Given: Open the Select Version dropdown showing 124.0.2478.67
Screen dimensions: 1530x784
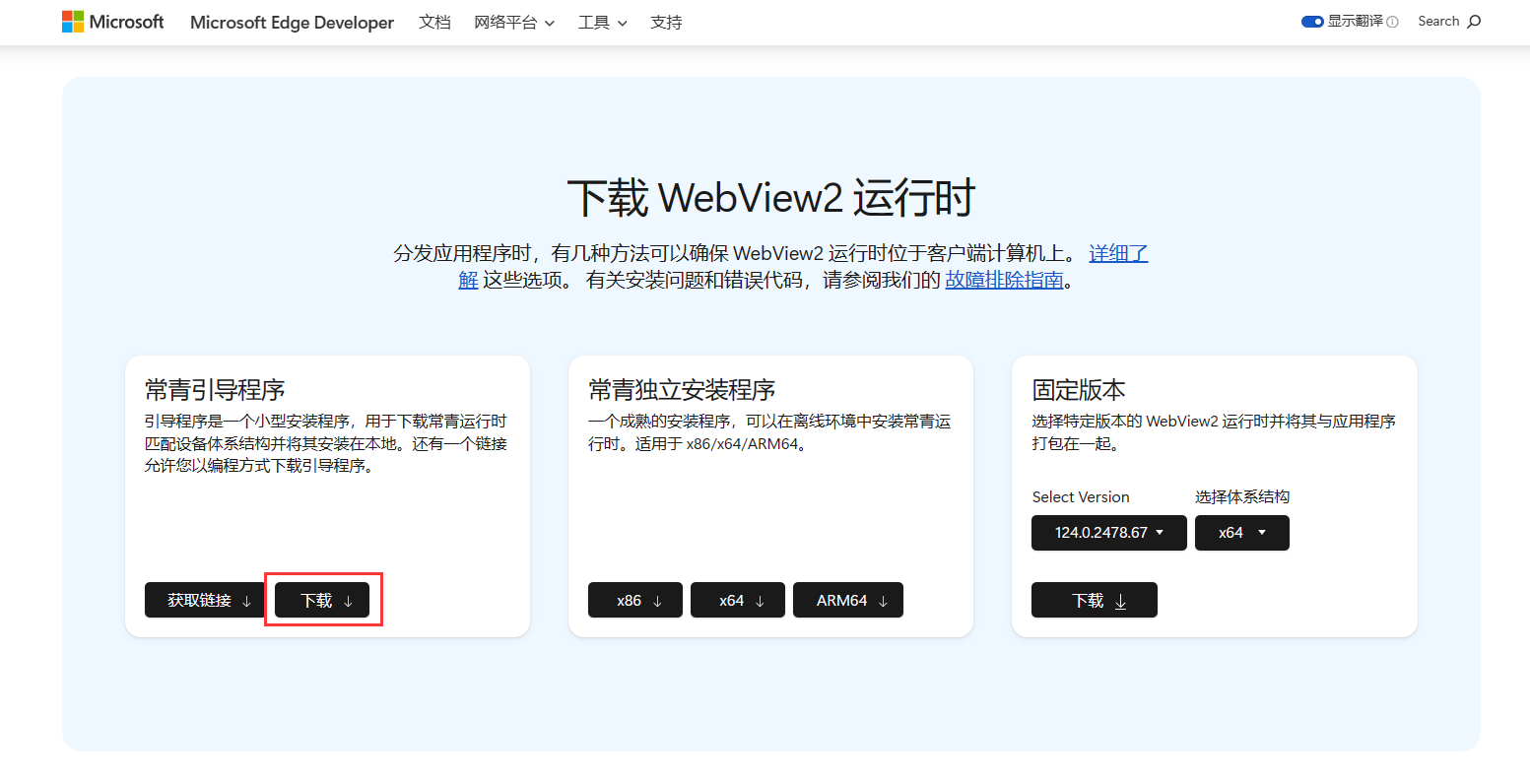Looking at the screenshot, I should click(1108, 533).
